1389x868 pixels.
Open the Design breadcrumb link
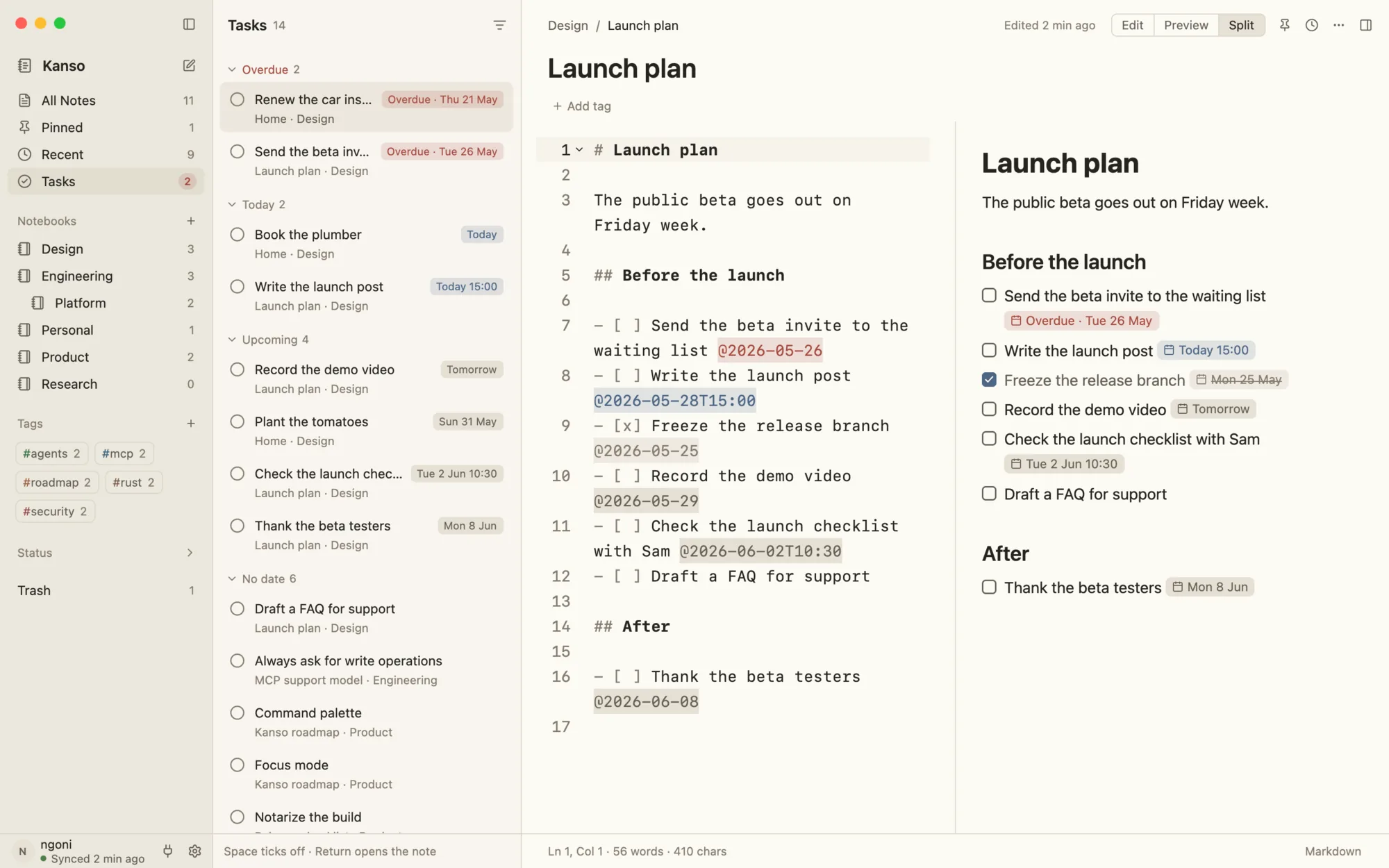click(567, 25)
